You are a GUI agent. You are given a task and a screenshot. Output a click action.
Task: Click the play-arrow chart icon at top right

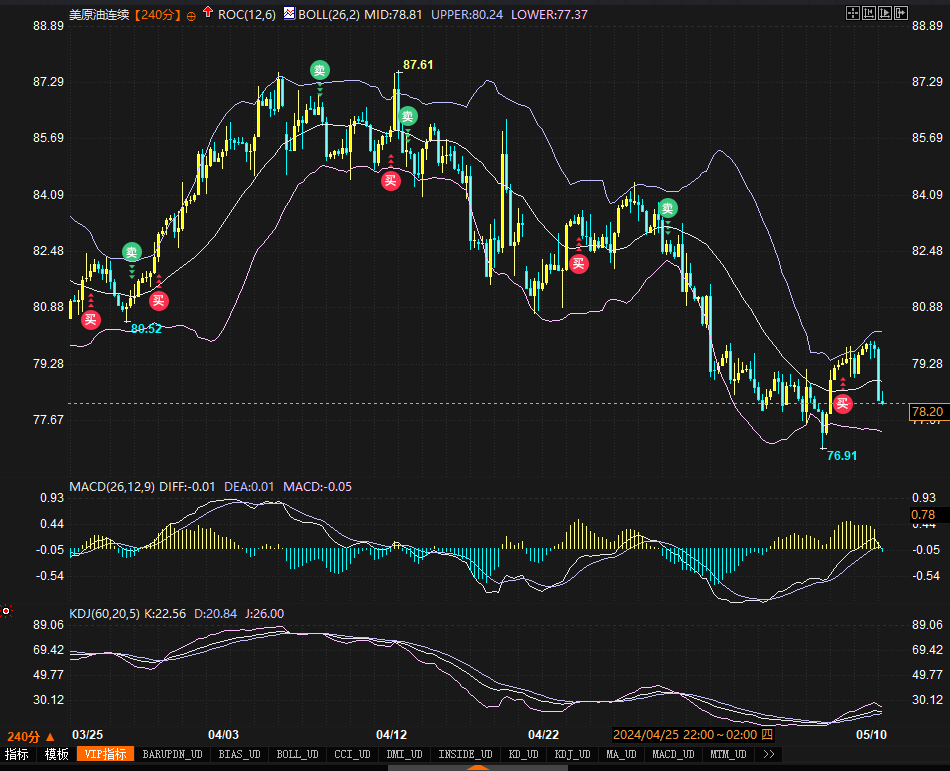click(x=885, y=13)
